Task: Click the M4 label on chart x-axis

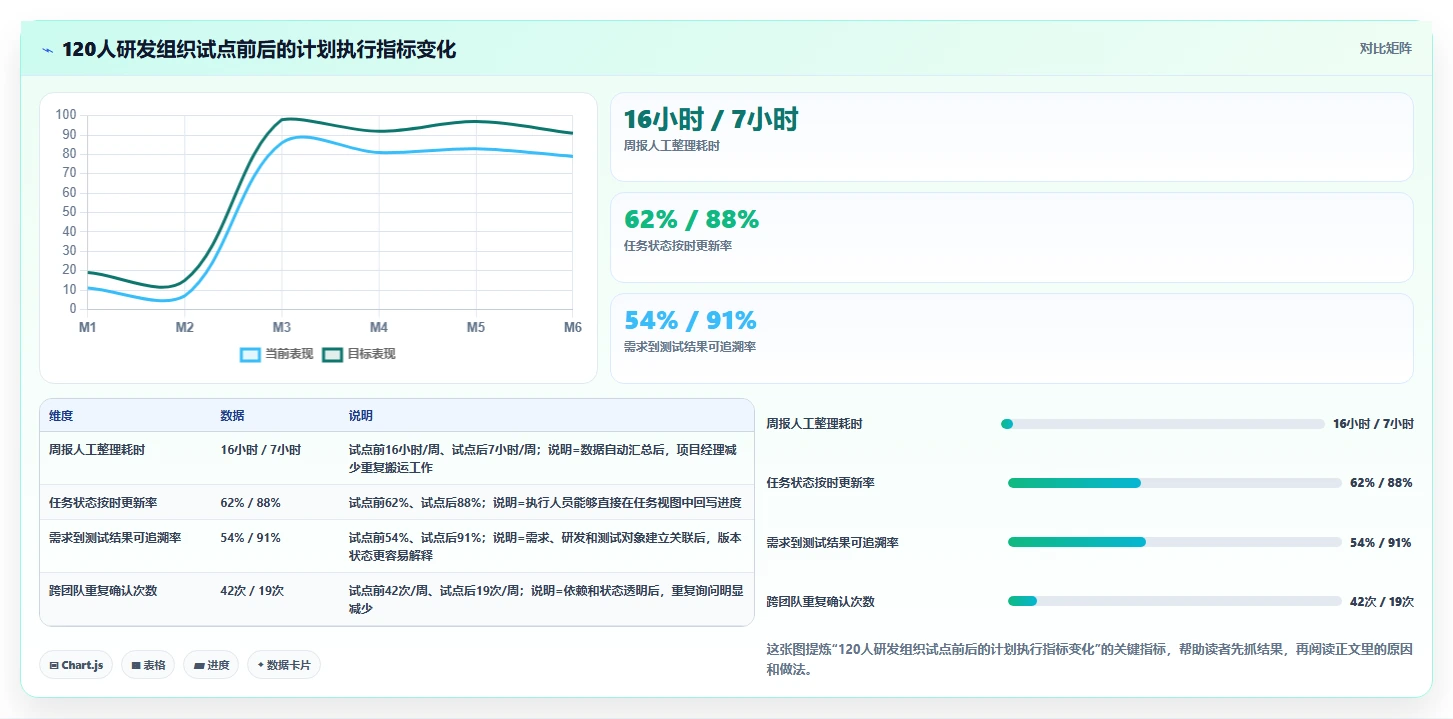Action: coord(379,328)
